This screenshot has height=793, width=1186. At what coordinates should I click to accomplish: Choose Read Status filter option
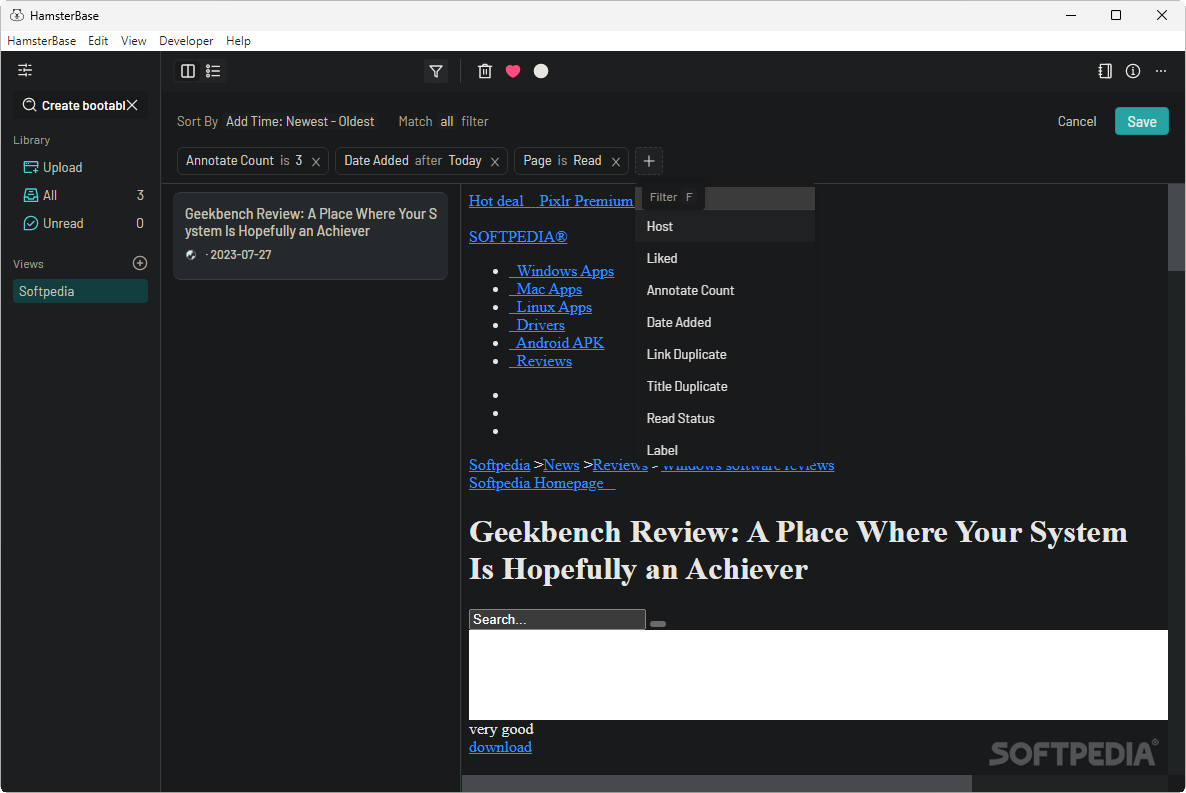pos(725,418)
